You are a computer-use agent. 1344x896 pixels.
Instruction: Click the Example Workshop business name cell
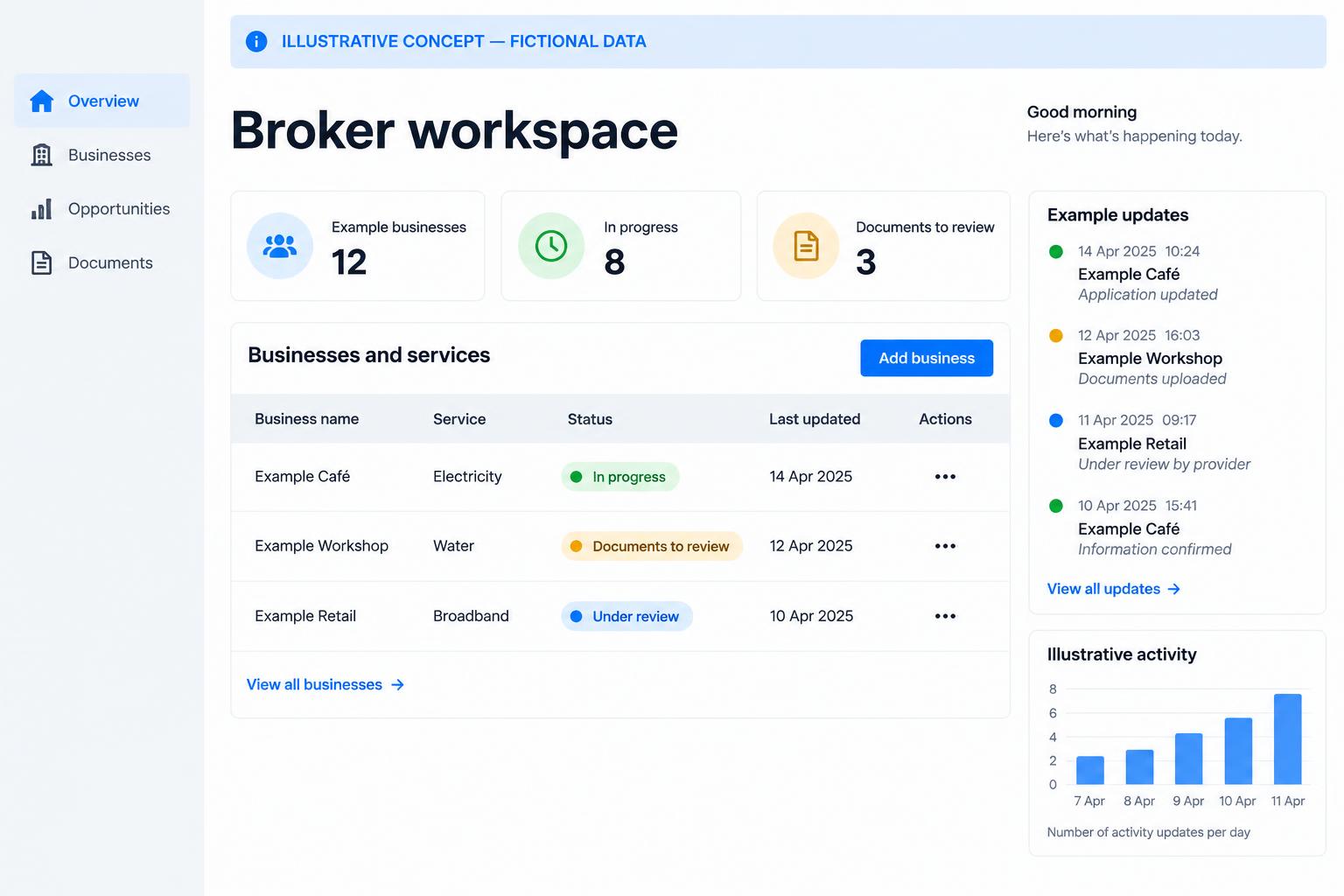pyautogui.click(x=321, y=546)
